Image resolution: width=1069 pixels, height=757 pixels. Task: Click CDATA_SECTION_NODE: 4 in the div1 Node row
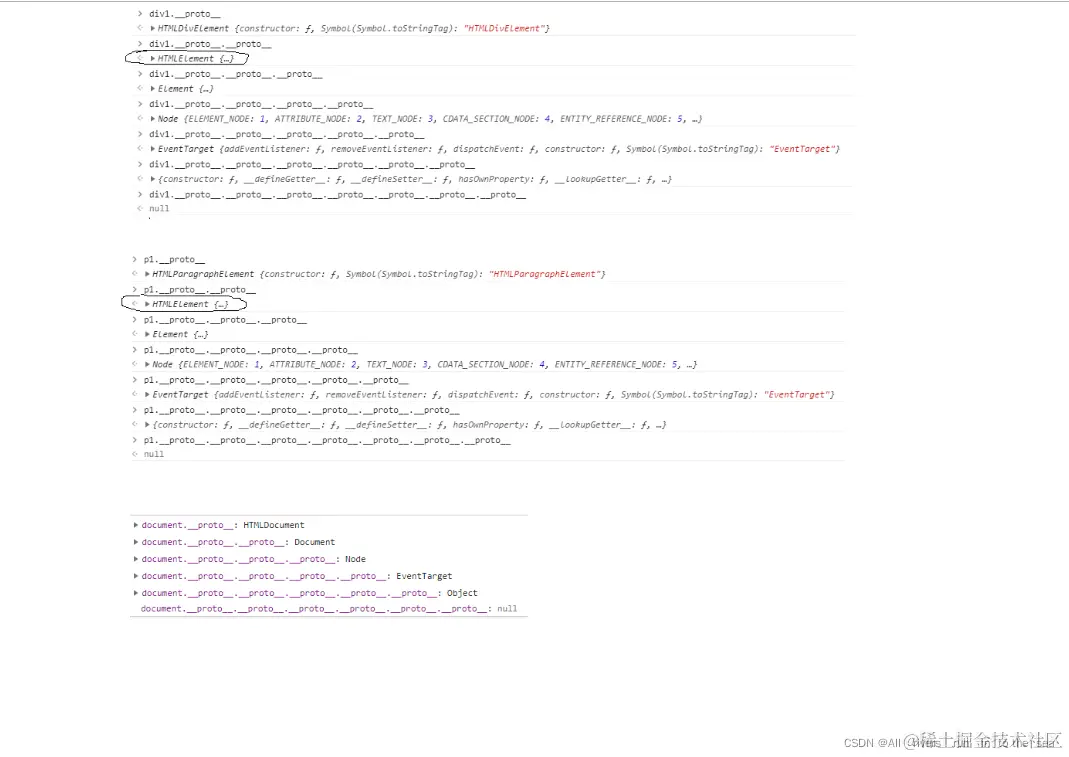[x=496, y=119]
